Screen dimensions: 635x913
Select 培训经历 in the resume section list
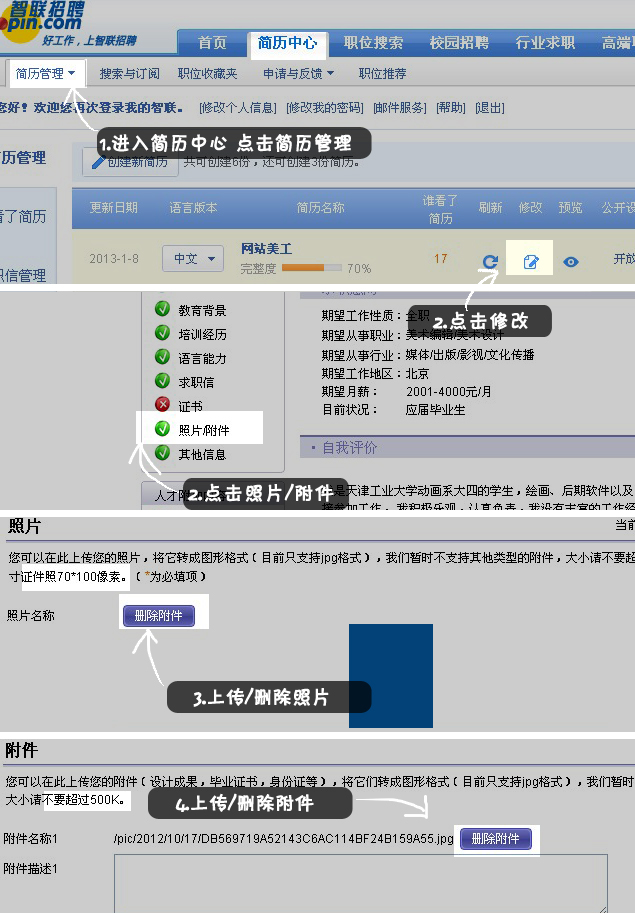tap(202, 334)
